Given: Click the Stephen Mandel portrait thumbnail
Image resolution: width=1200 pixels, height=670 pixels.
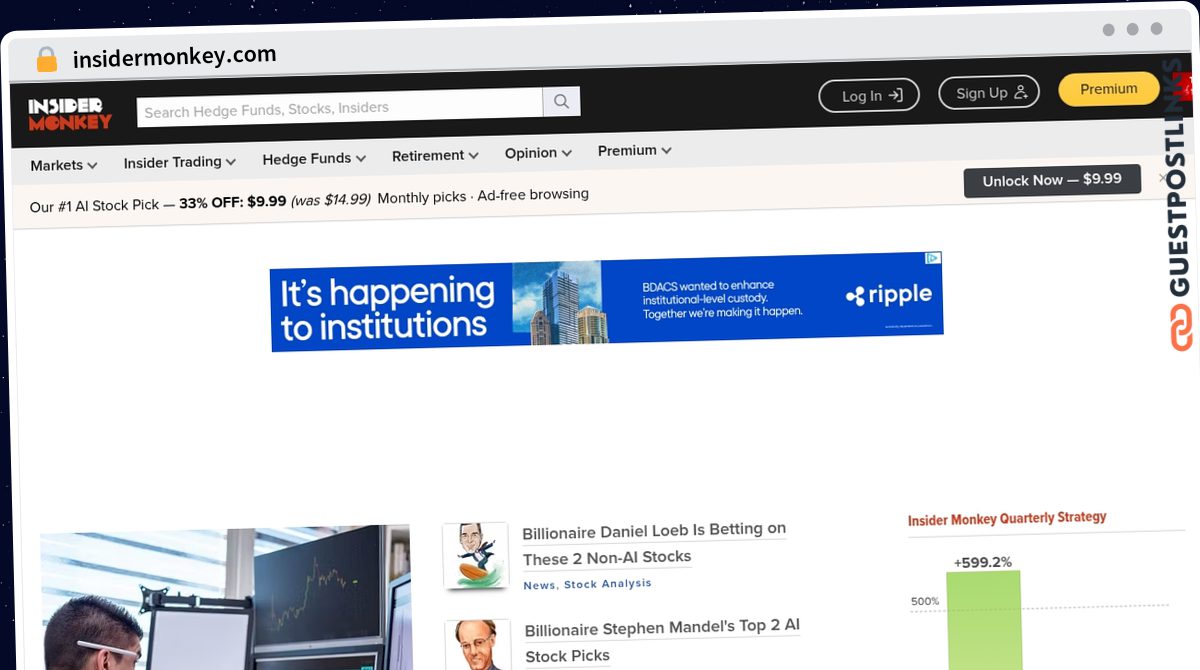Looking at the screenshot, I should point(478,646).
